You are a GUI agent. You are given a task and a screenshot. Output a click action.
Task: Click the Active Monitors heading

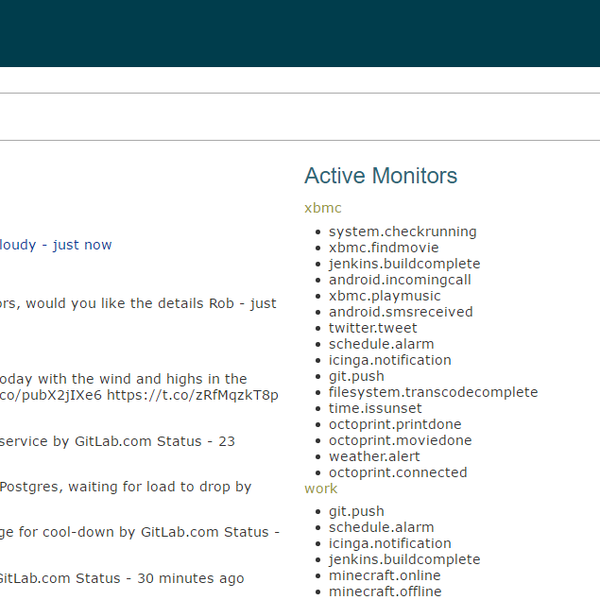(x=380, y=176)
